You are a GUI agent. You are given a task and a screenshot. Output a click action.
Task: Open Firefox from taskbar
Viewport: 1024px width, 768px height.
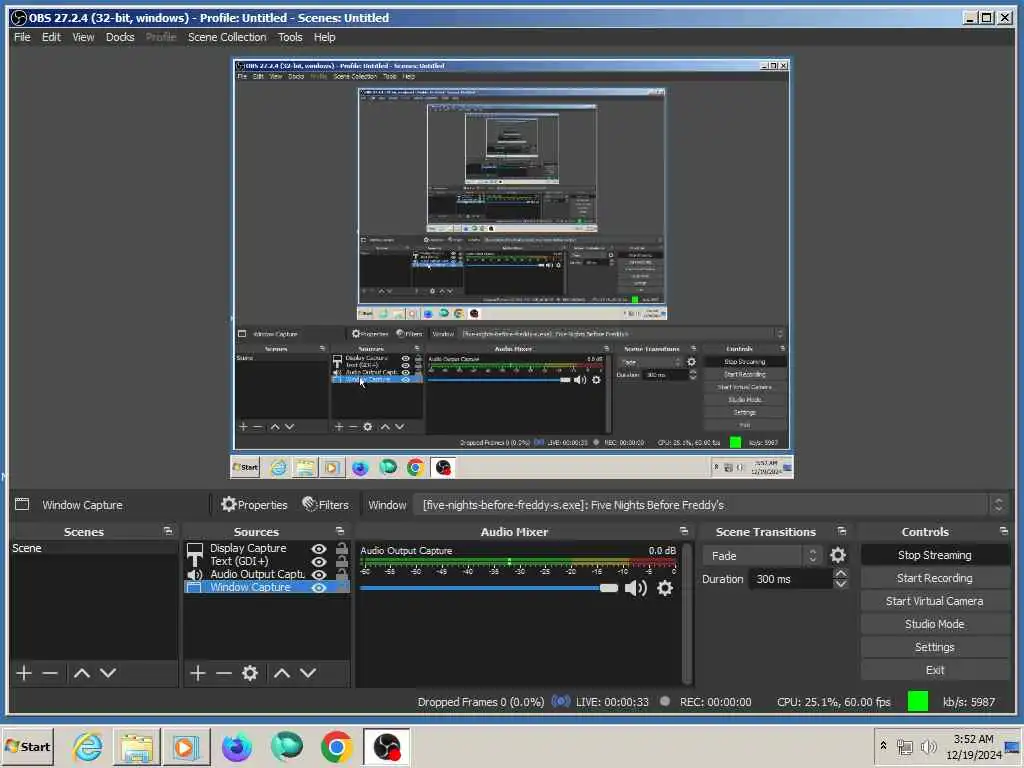tap(236, 746)
